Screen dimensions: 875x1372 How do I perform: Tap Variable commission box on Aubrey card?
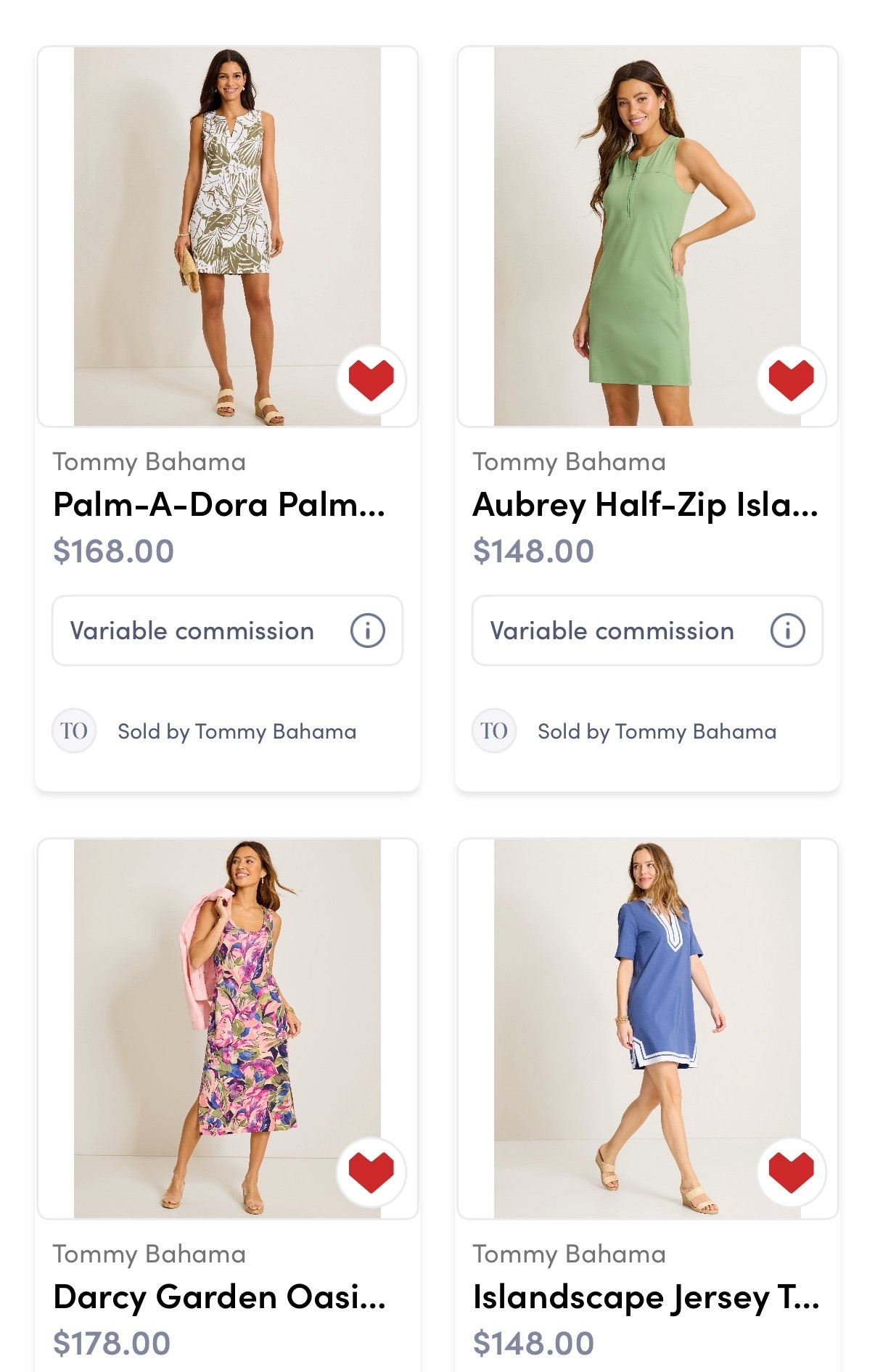pyautogui.click(x=612, y=630)
